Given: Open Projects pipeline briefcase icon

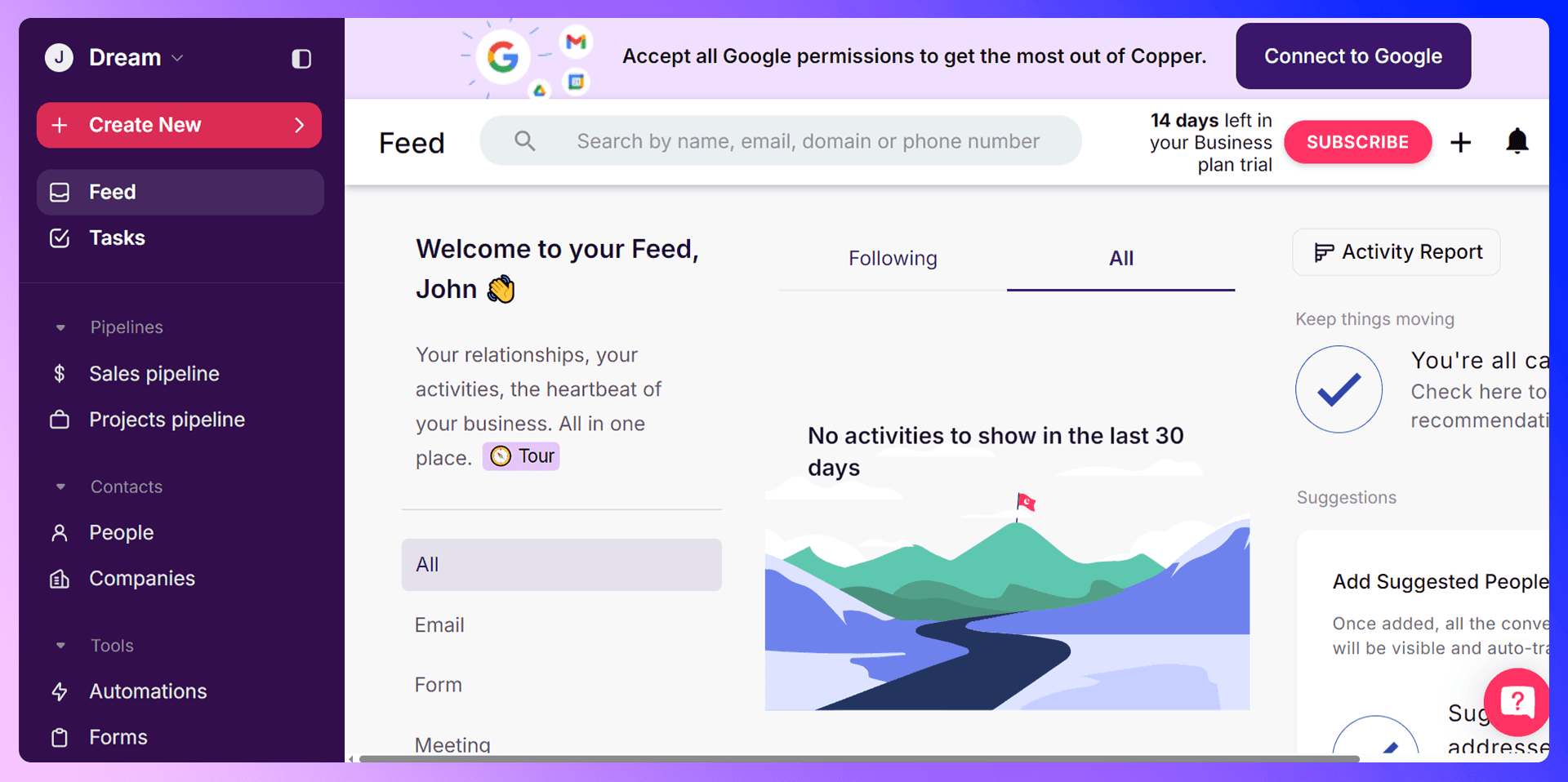Looking at the screenshot, I should [x=60, y=420].
